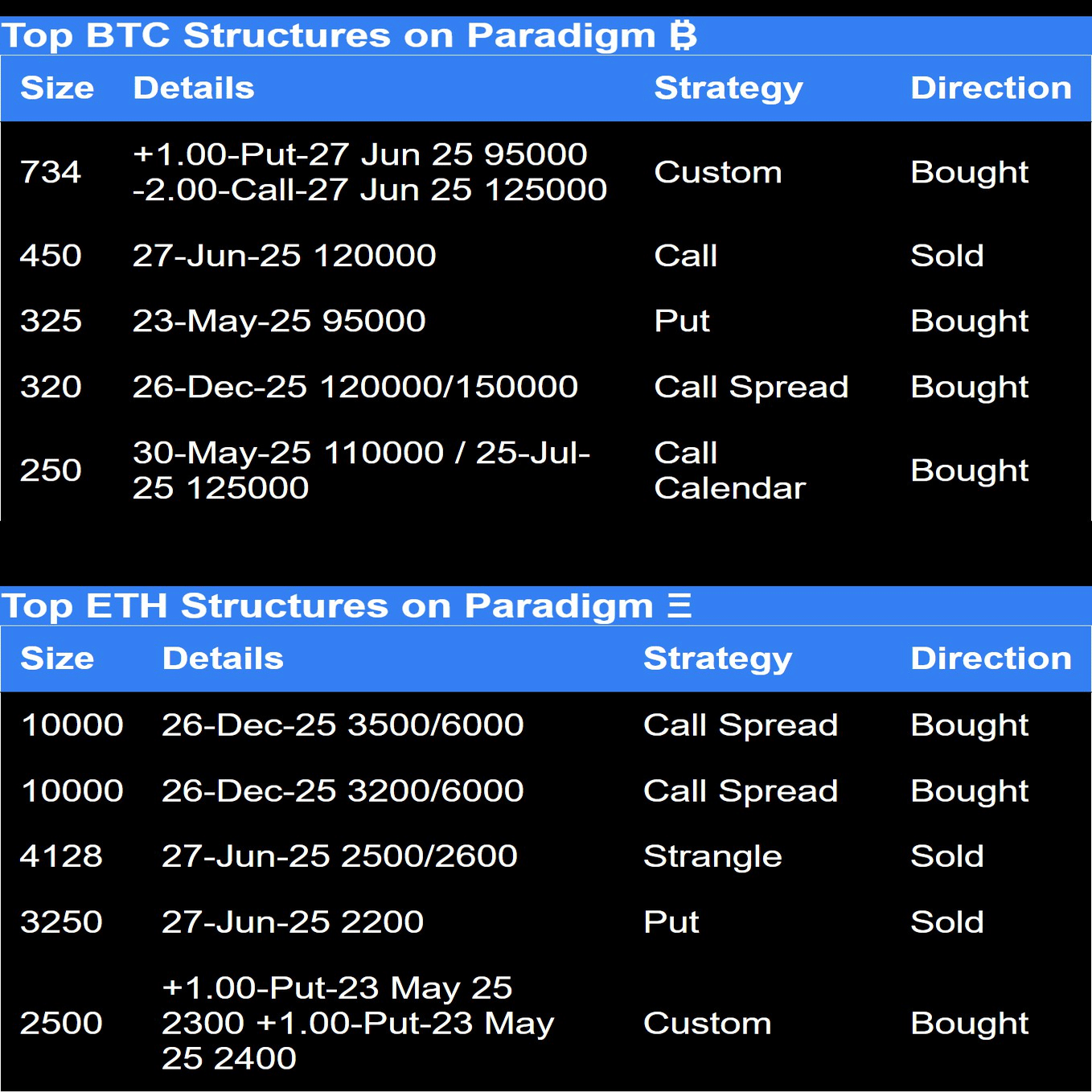1092x1092 pixels.
Task: Click the Ethereum symbol in ETH title
Action: click(x=679, y=606)
